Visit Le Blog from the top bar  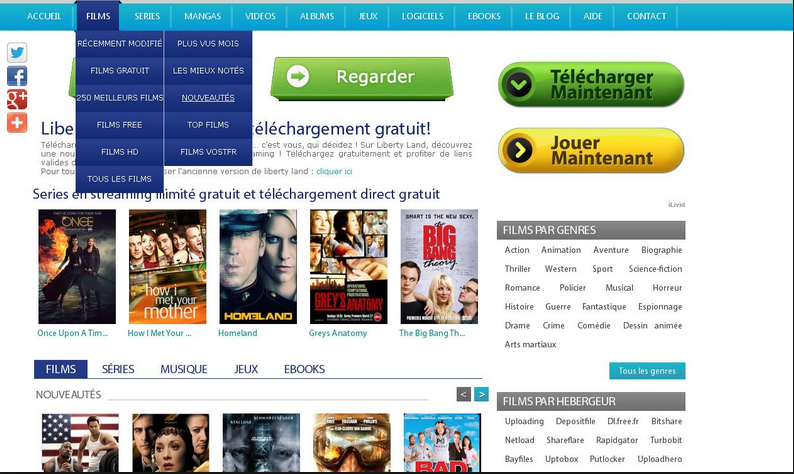click(542, 16)
